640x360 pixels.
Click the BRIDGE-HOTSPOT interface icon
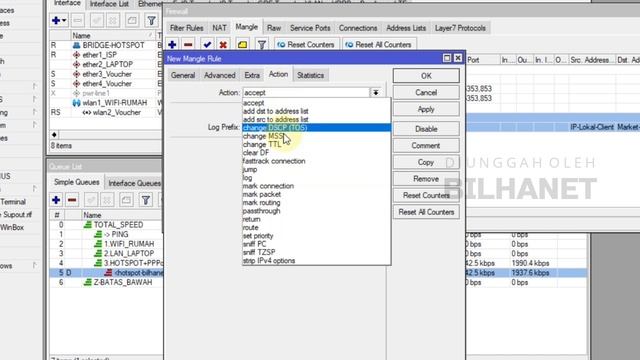[x=76, y=45]
